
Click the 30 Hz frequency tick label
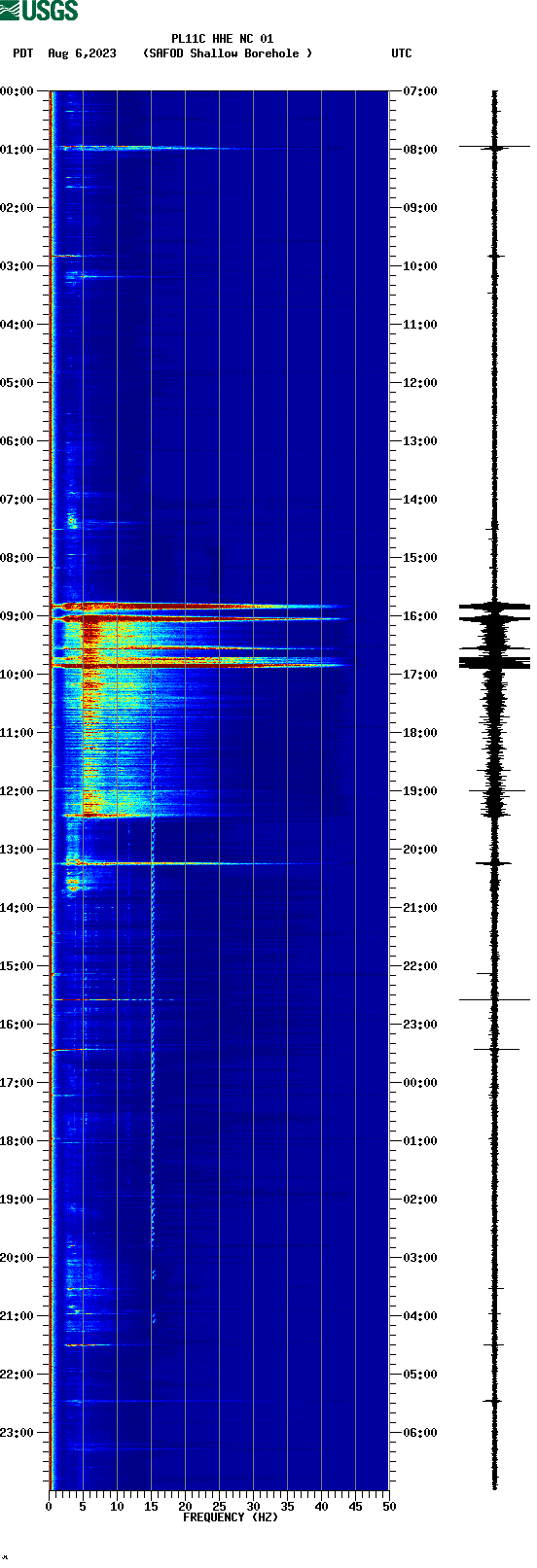tap(253, 1507)
